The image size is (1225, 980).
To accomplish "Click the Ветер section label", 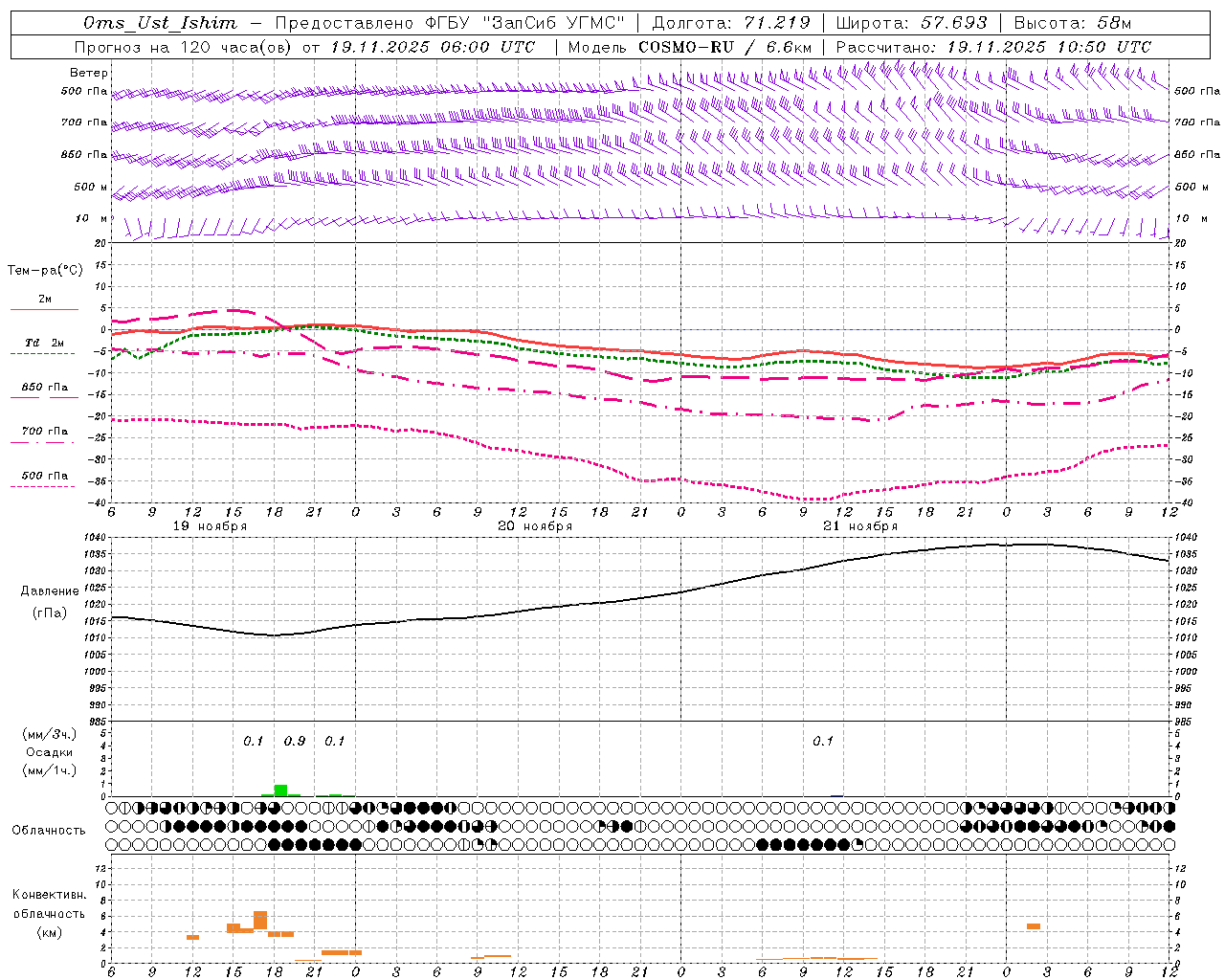I will coord(89,73).
